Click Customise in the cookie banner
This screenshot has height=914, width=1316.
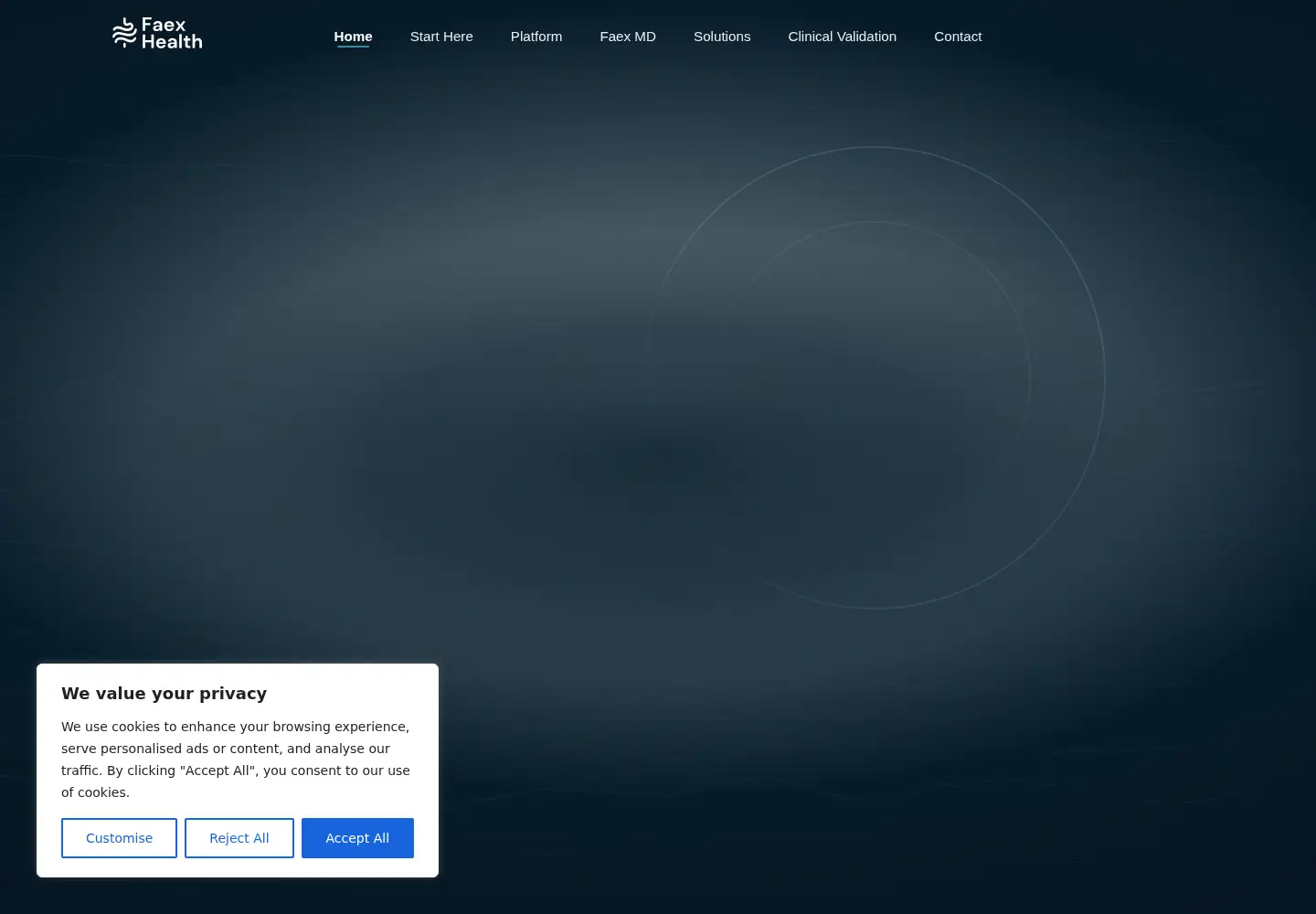119,838
